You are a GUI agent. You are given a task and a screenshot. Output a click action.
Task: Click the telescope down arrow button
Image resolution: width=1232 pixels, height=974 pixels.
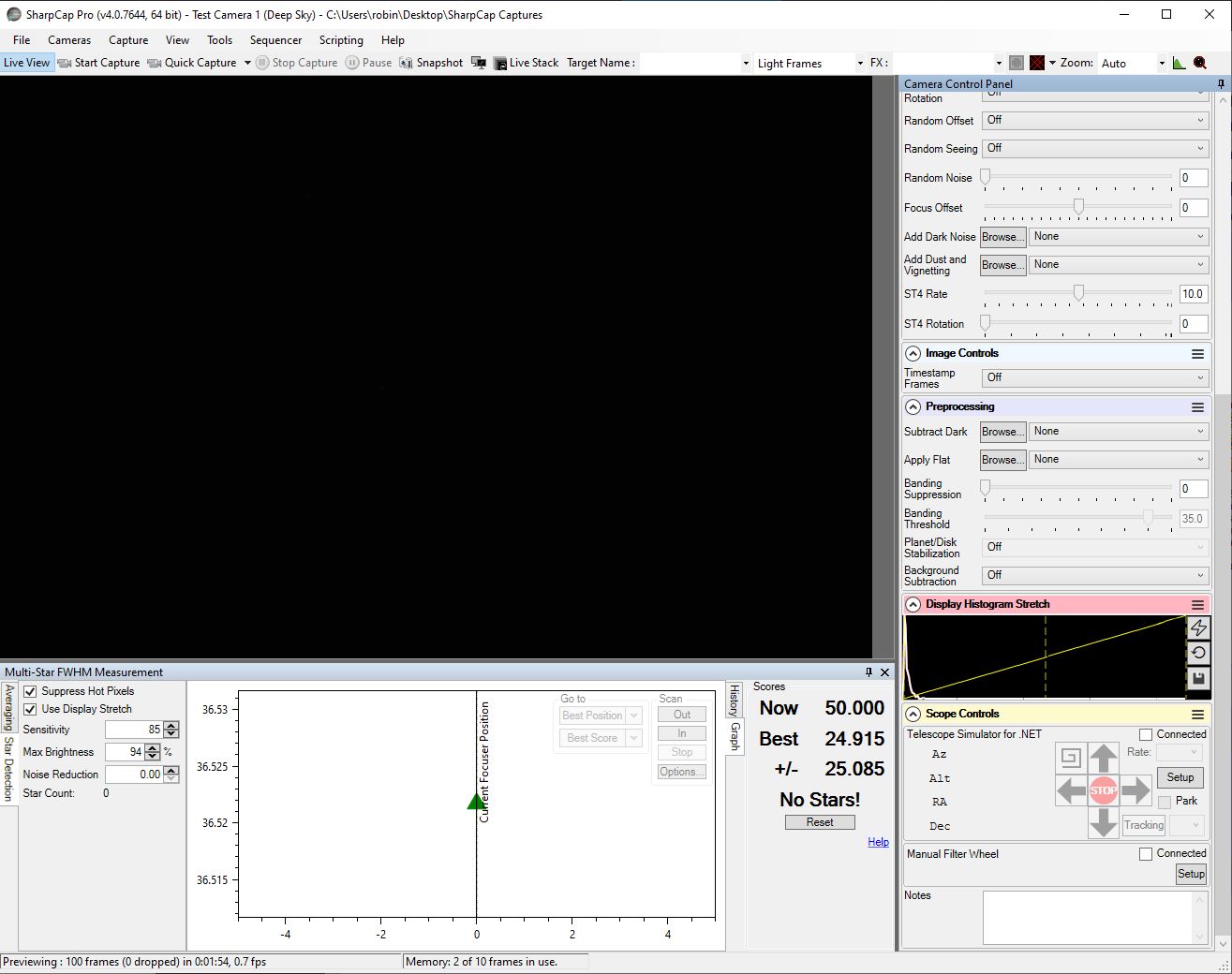coord(1104,822)
